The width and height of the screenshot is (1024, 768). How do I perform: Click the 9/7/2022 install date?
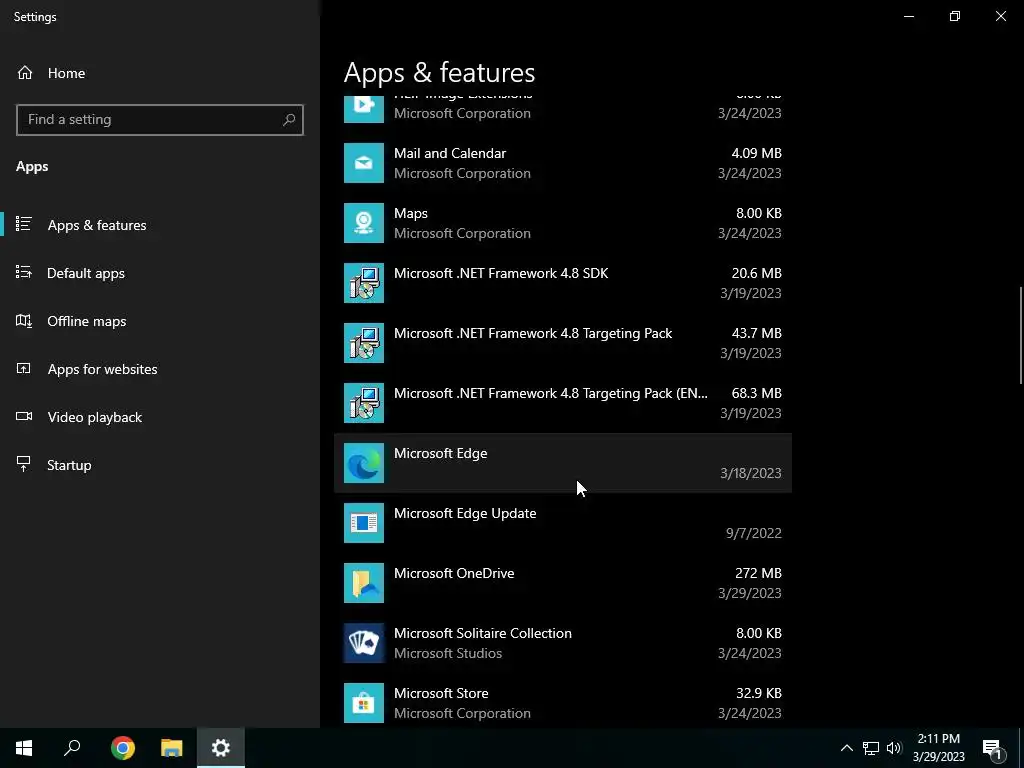(754, 533)
